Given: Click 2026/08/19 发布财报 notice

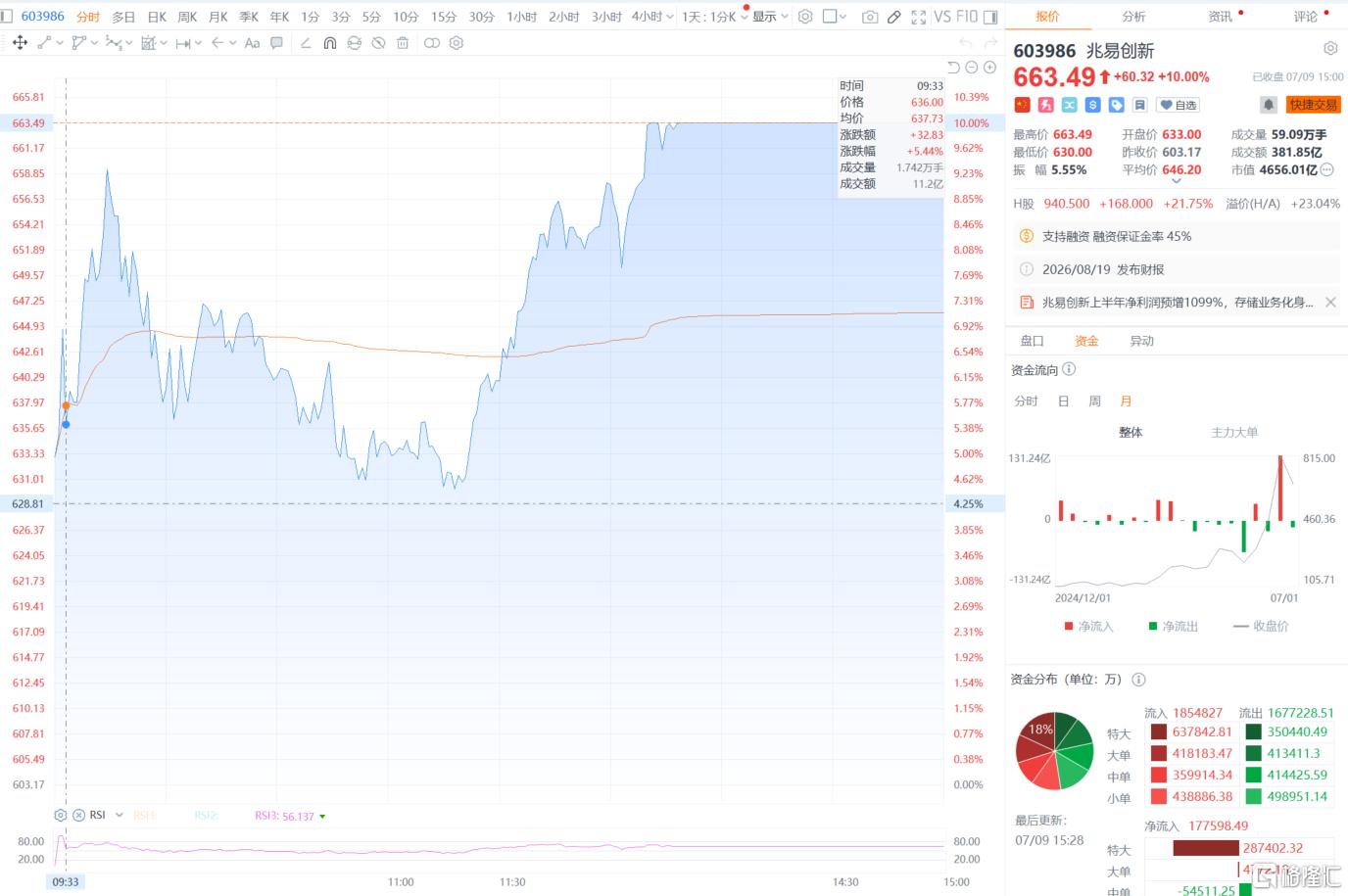Looking at the screenshot, I should coord(1103,269).
